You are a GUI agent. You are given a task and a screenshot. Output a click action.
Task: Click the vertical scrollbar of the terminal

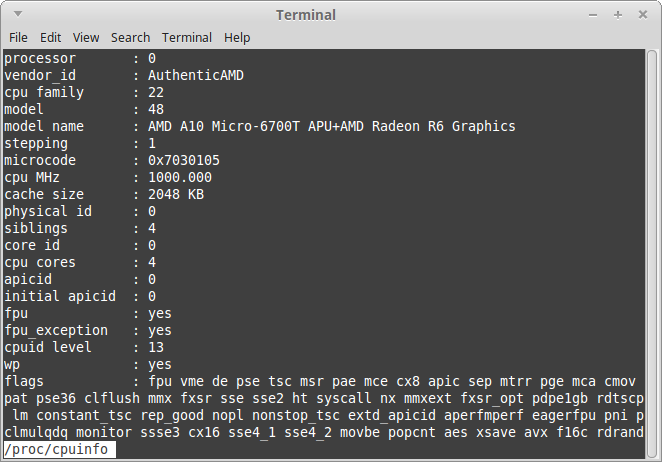tap(652, 253)
